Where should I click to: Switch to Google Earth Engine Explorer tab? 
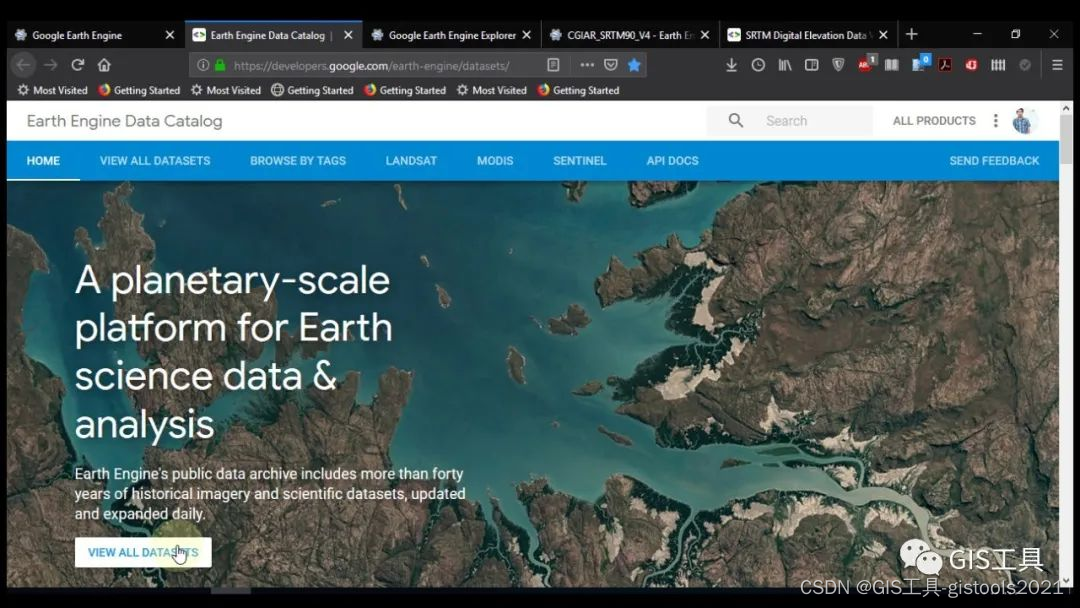452,35
